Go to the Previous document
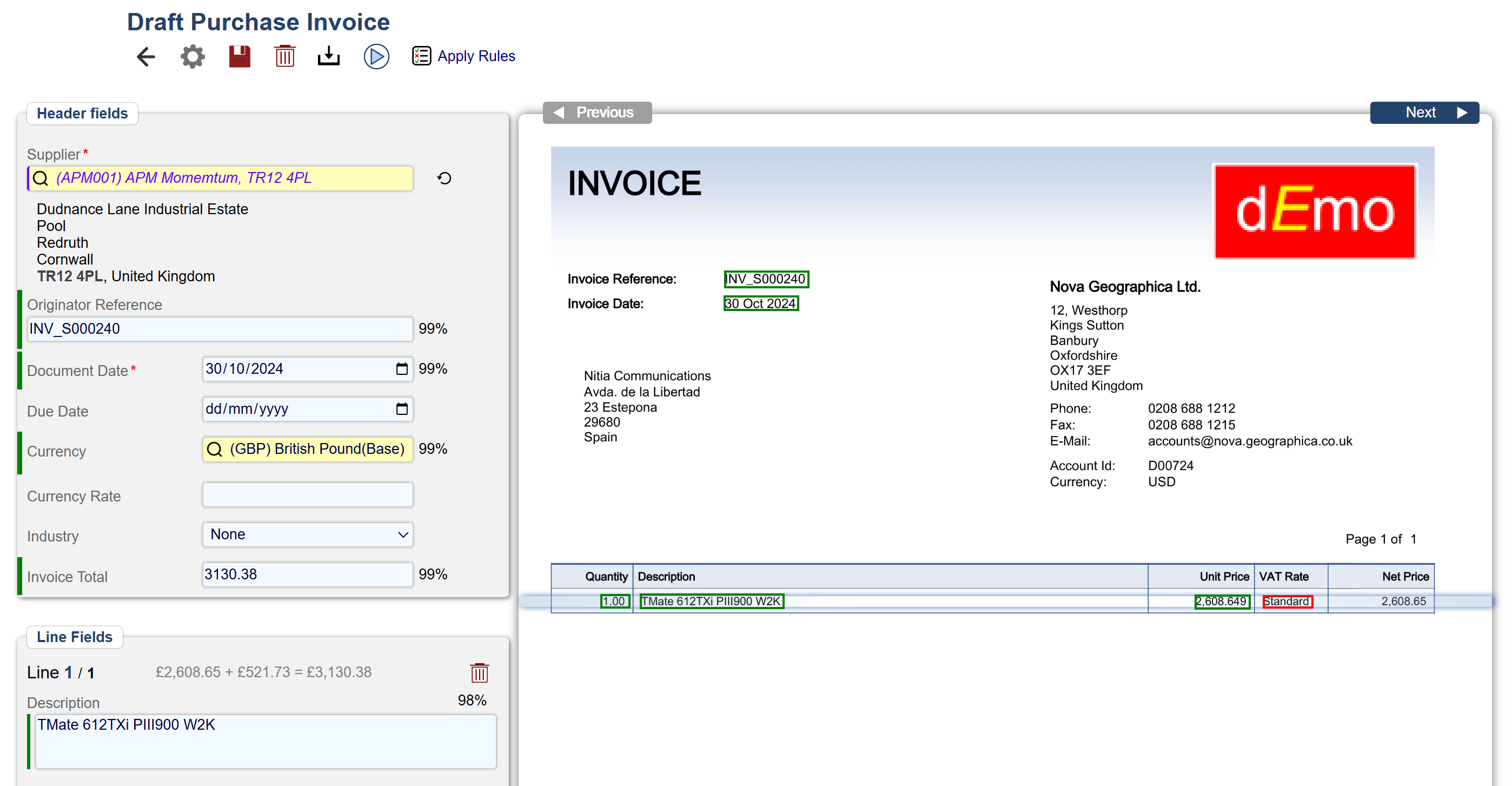 pyautogui.click(x=597, y=112)
